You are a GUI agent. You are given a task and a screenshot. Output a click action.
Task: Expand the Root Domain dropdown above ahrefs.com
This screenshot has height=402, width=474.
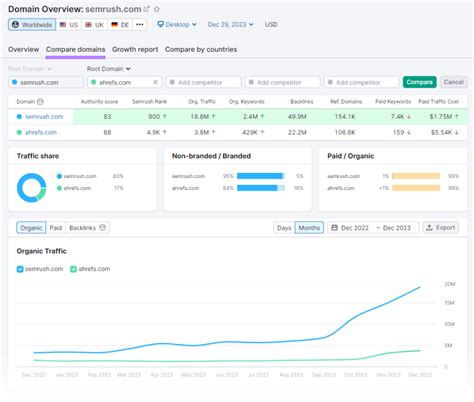[x=108, y=69]
